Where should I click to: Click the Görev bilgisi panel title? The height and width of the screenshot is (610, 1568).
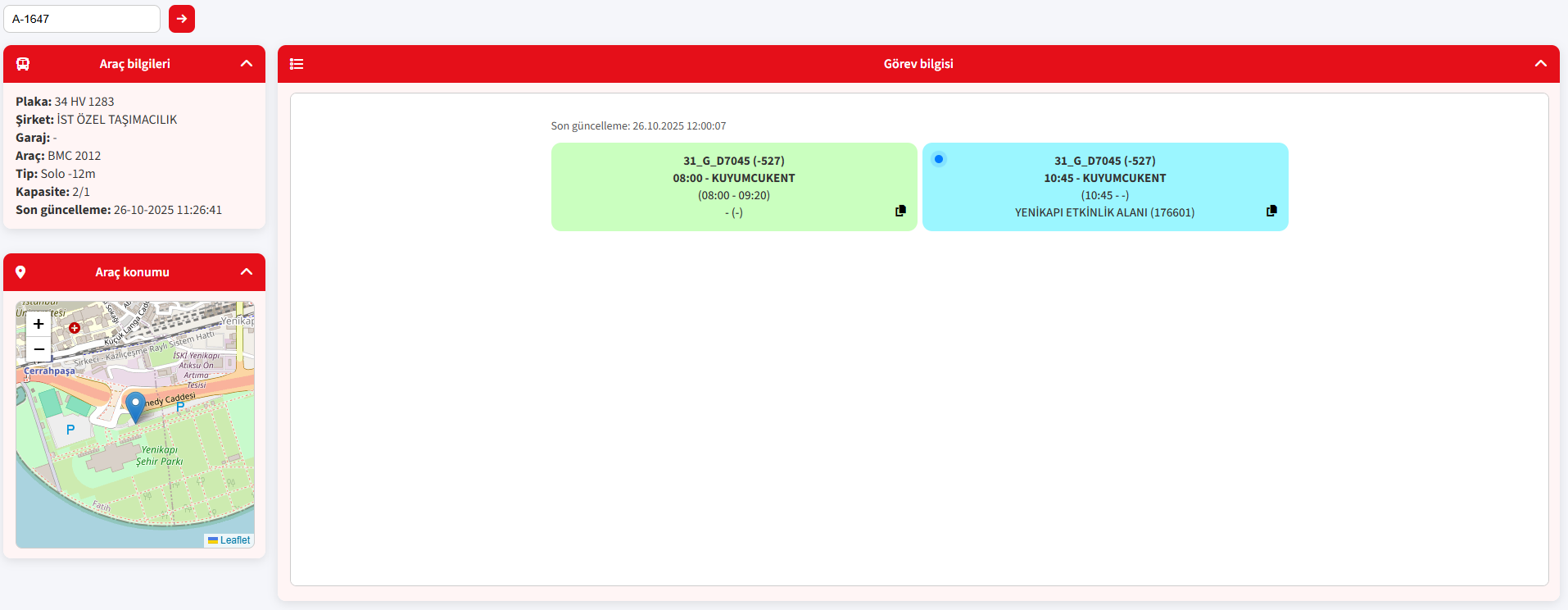pos(918,64)
